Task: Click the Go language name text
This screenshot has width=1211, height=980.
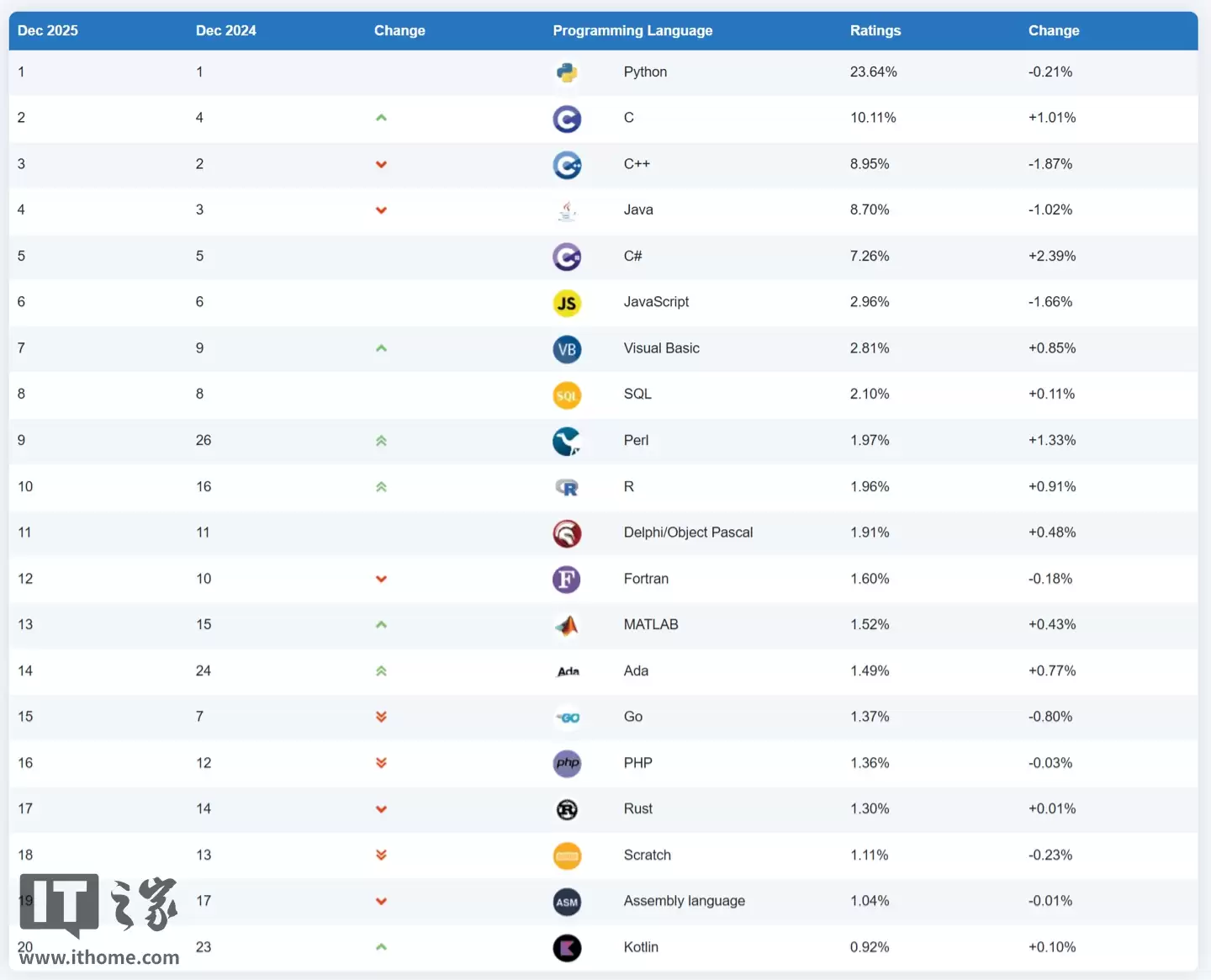Action: tap(633, 717)
